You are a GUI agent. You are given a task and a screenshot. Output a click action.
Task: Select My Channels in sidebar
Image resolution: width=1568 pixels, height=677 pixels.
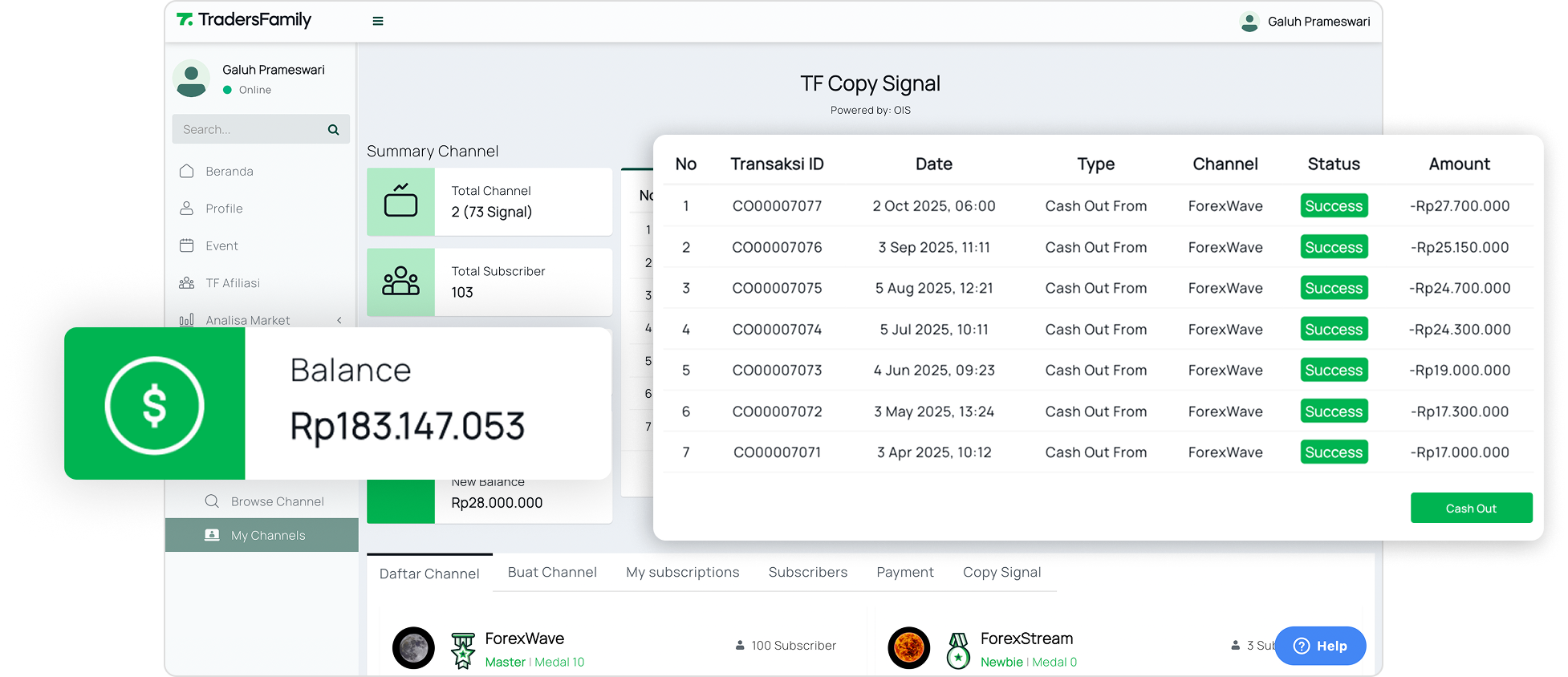(262, 535)
